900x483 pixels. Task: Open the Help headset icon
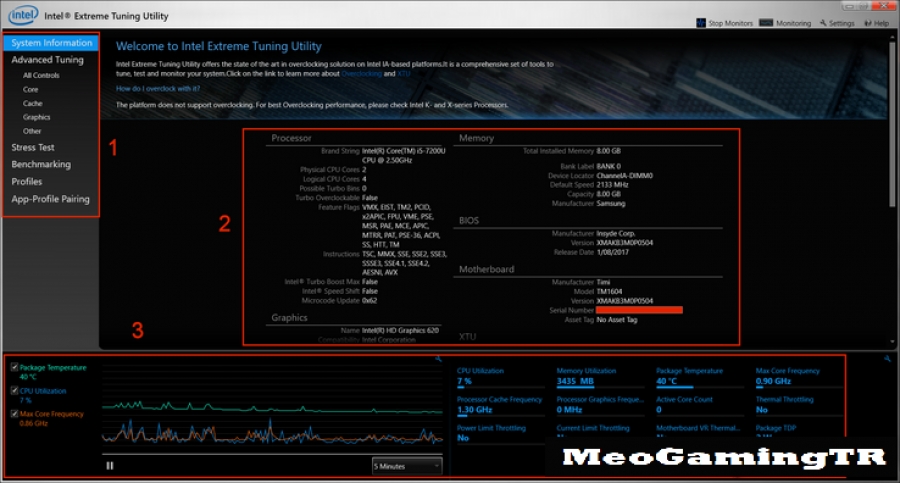coord(870,23)
